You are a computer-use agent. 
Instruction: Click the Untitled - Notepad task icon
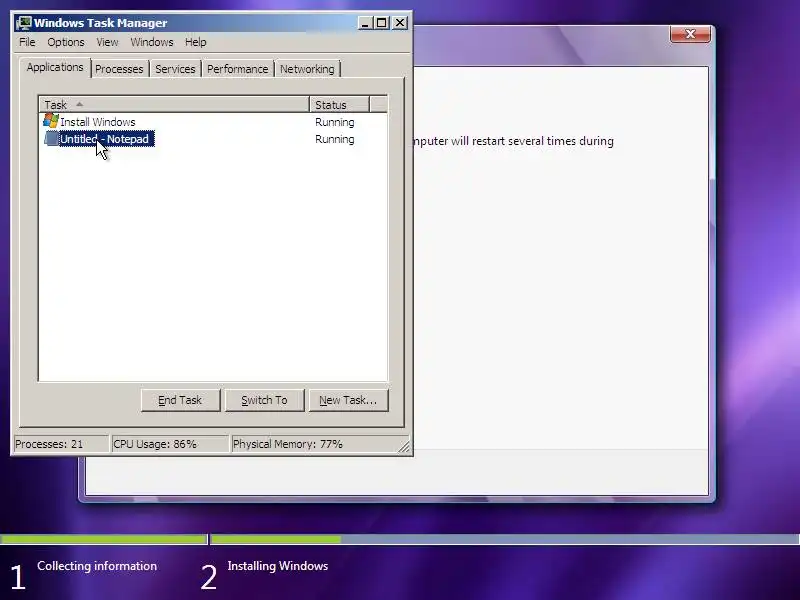(51, 139)
